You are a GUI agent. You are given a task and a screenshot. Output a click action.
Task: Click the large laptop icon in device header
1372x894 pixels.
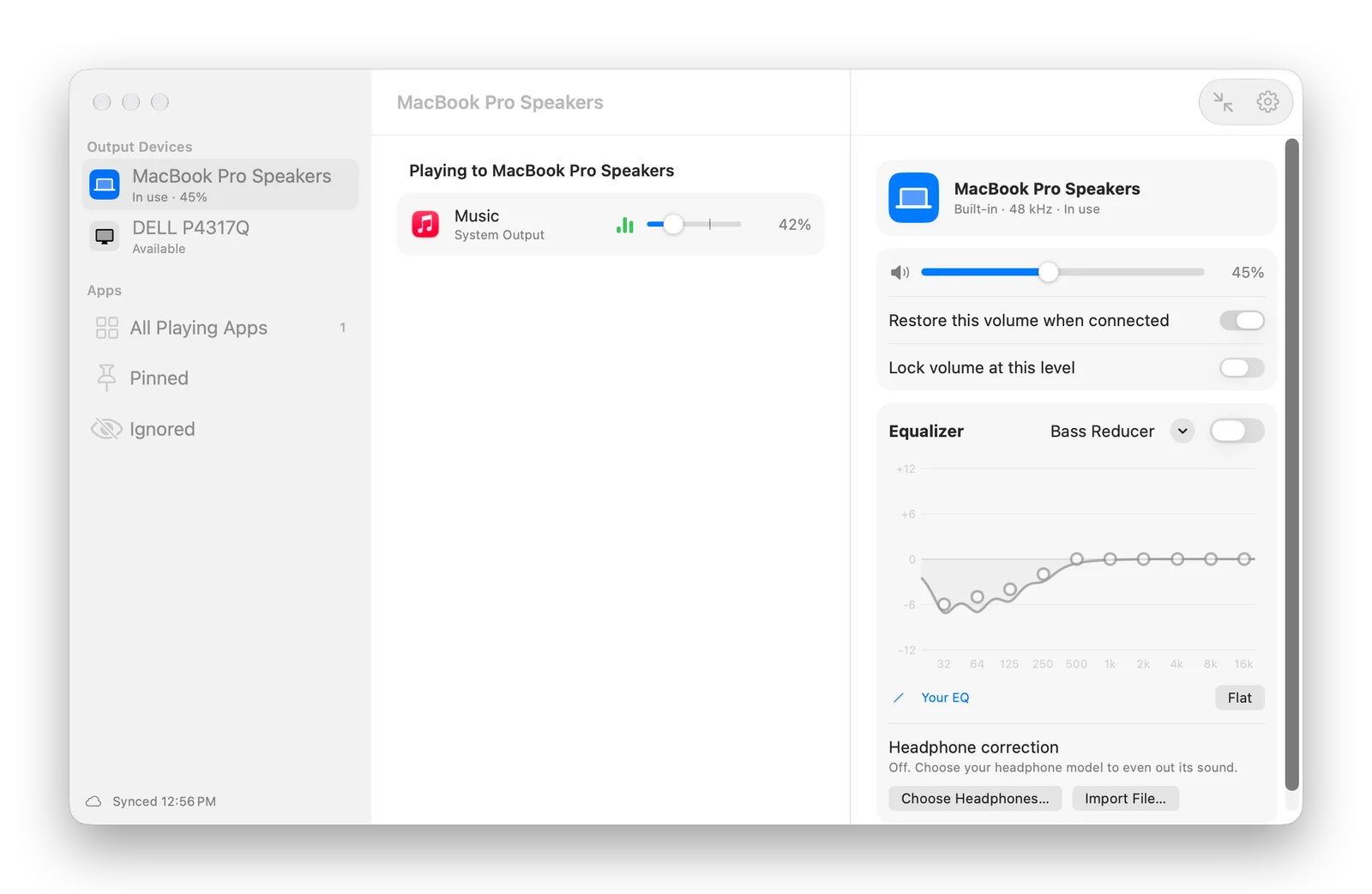click(x=913, y=197)
